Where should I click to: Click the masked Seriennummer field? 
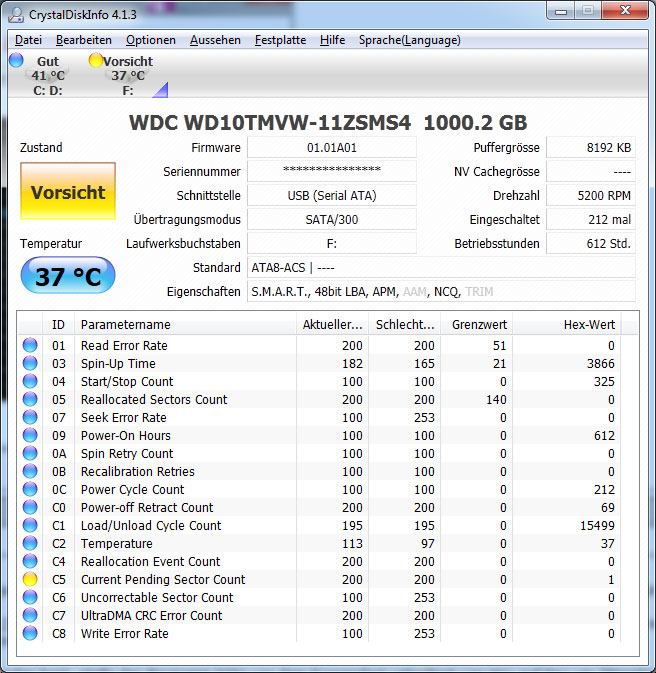[x=332, y=171]
